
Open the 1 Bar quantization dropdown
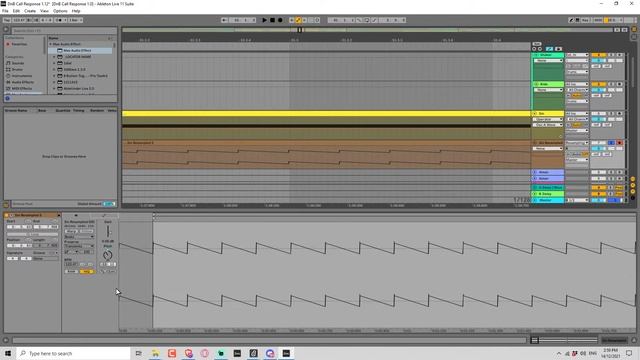76,20
